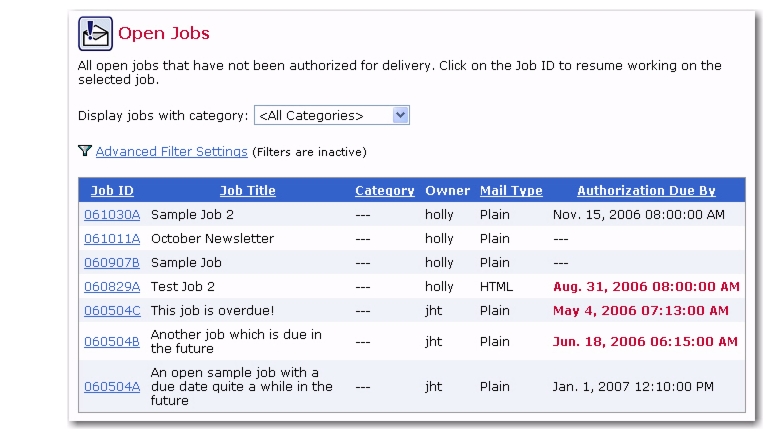Open job 060907B
Viewport: 778px width, 444px height.
coord(112,262)
